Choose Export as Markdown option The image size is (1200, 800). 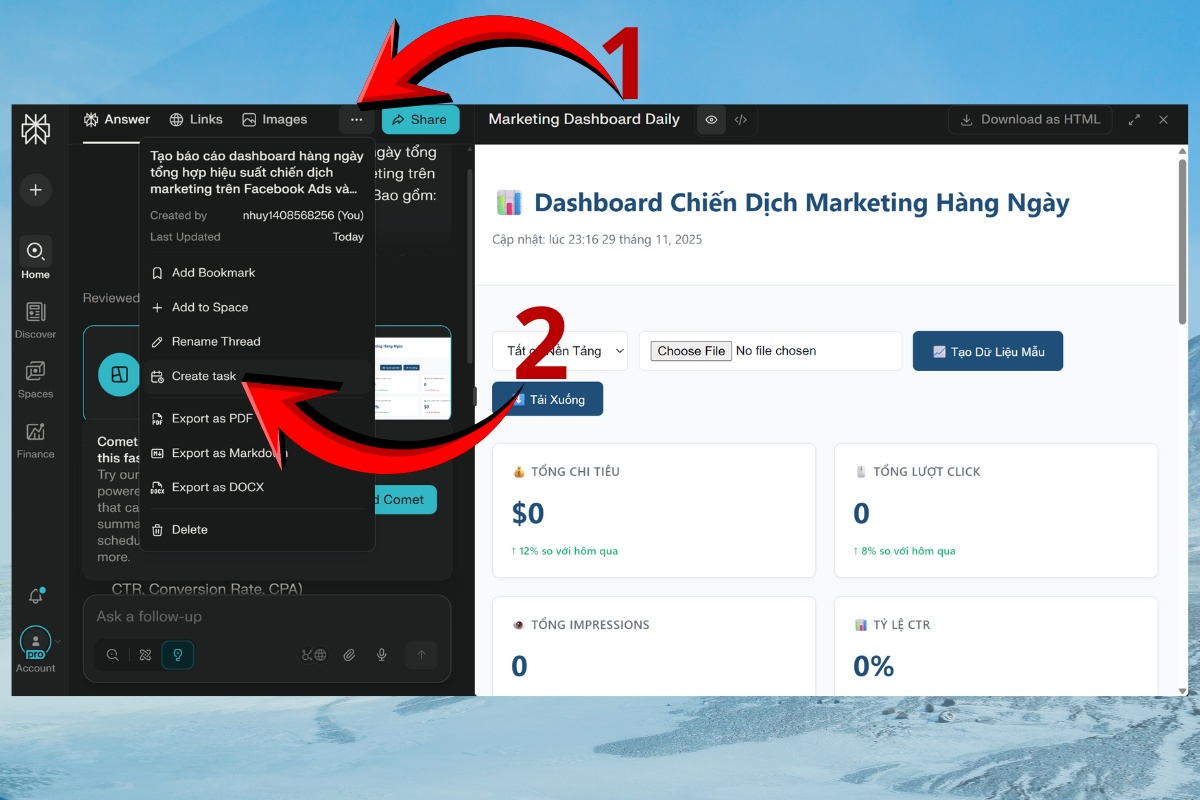257,453
